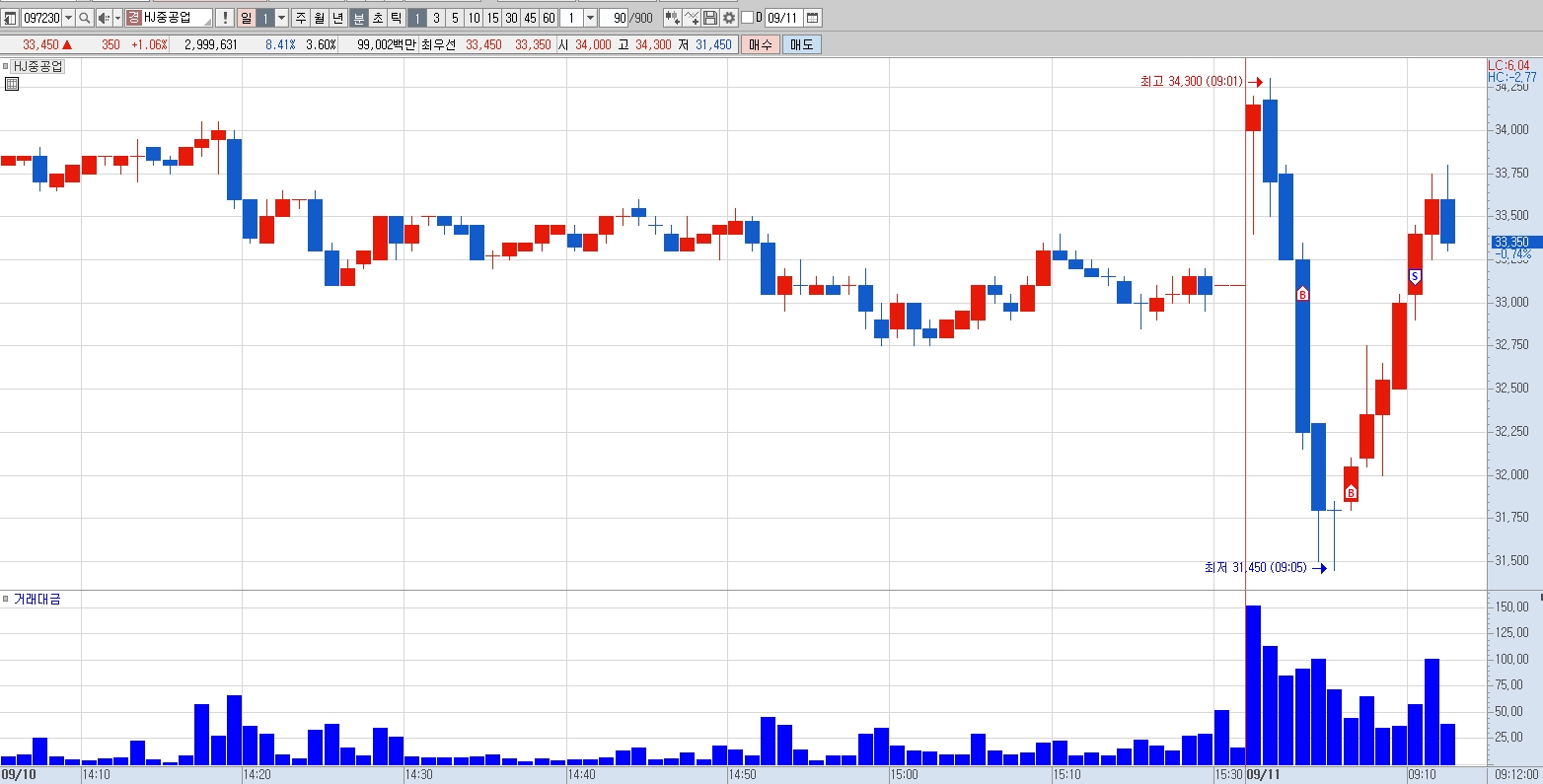Open the custom interval dropdown next to 60
Viewport: 1543px width, 784px height.
(590, 18)
